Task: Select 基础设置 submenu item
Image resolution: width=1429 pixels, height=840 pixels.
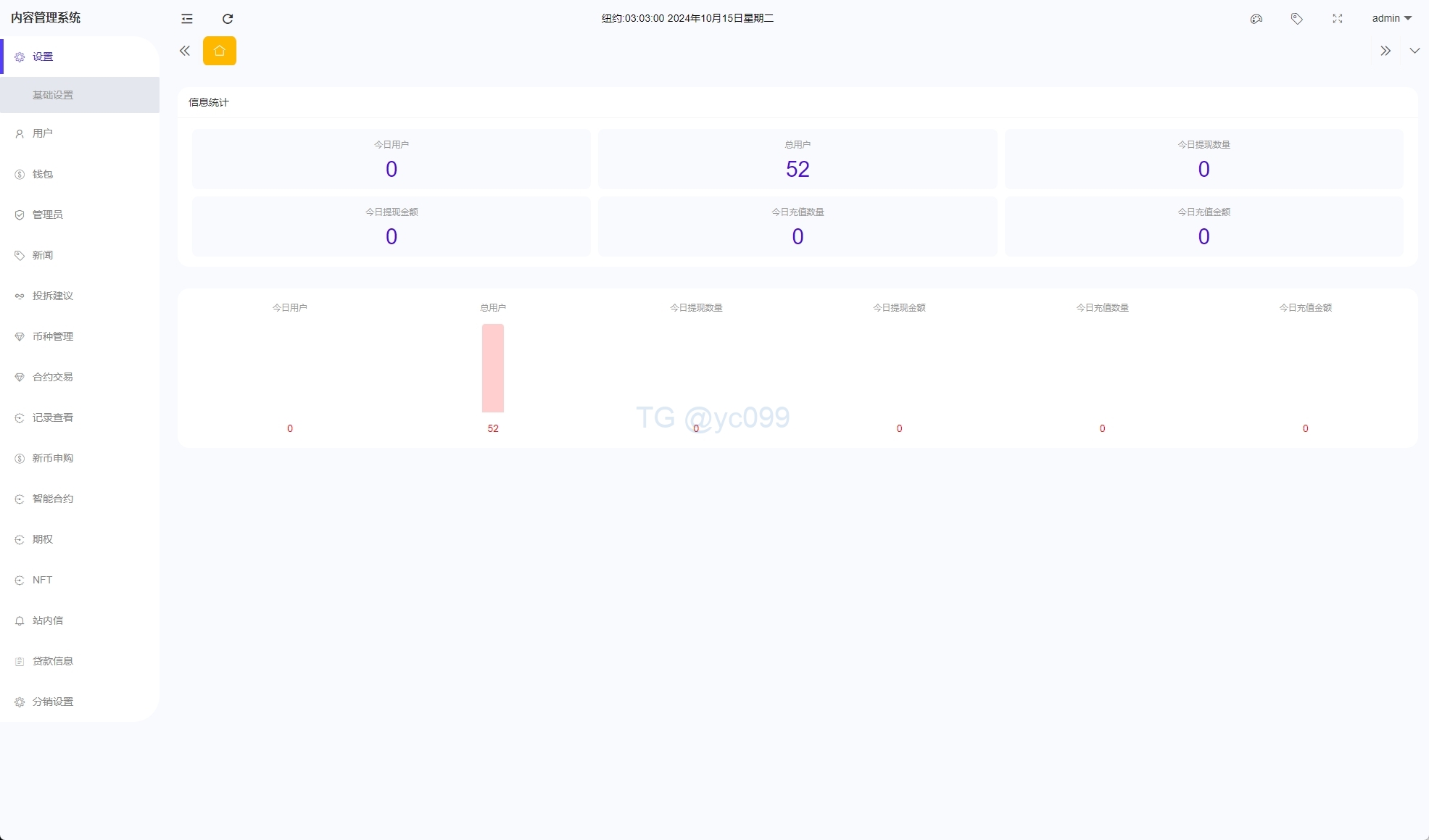Action: 53,95
